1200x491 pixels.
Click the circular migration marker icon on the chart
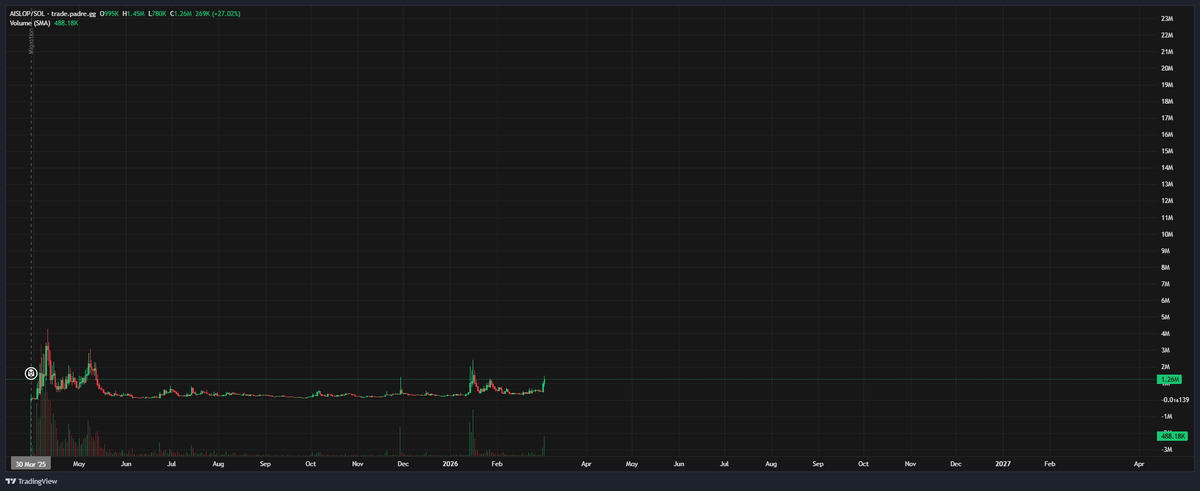pos(31,373)
